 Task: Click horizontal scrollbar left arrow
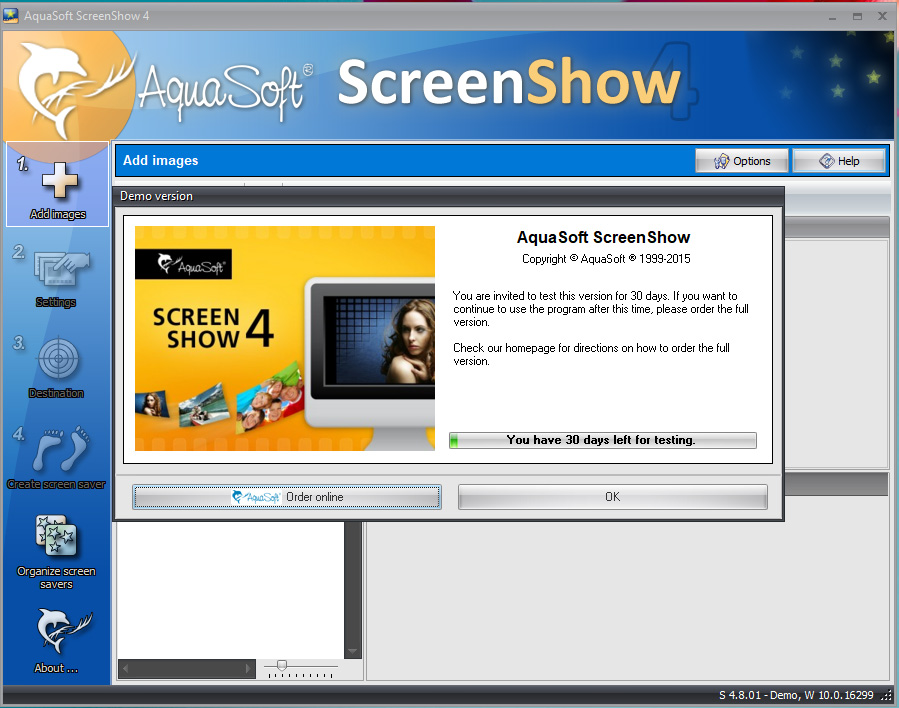[x=126, y=668]
